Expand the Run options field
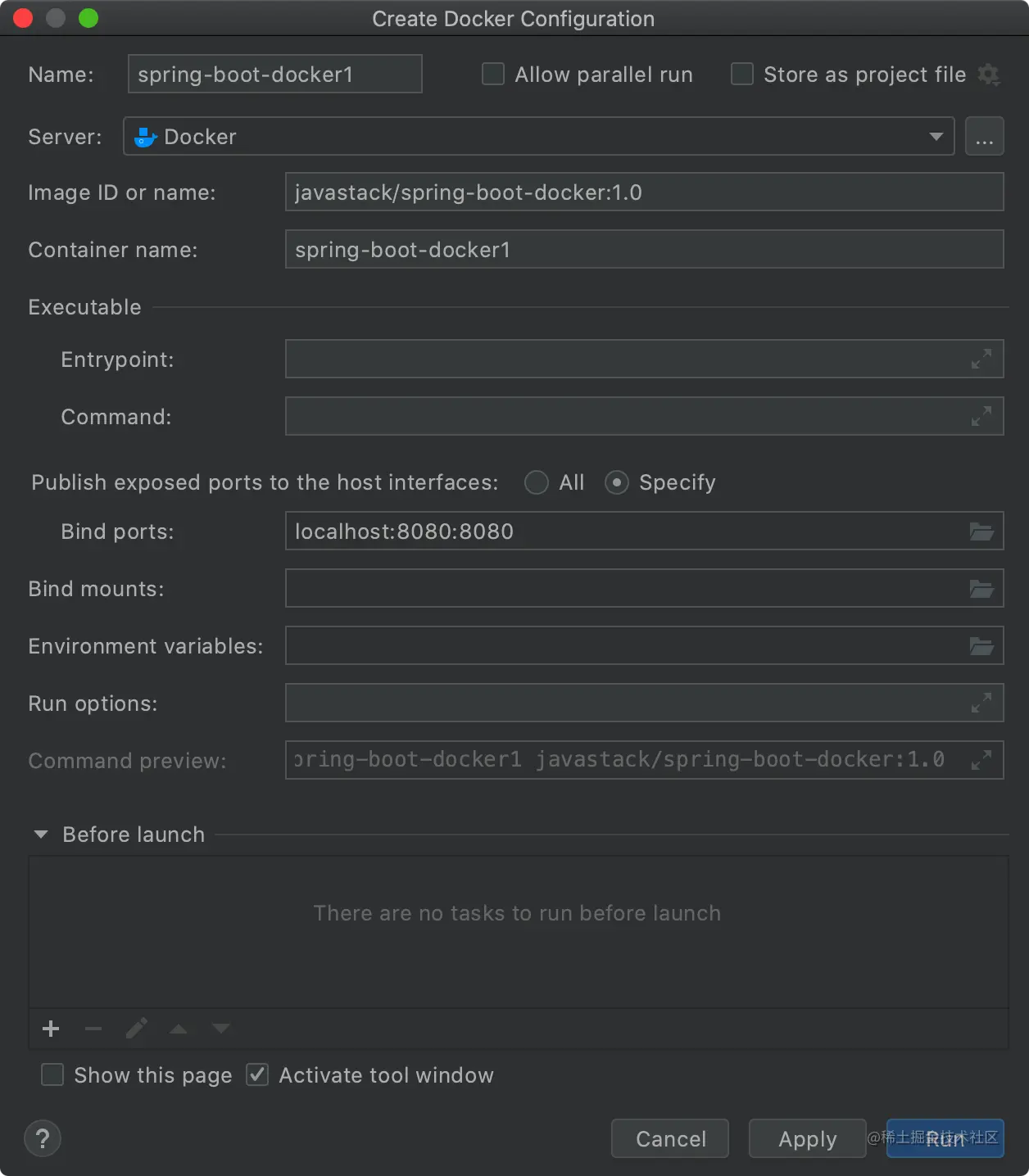 pos(981,703)
